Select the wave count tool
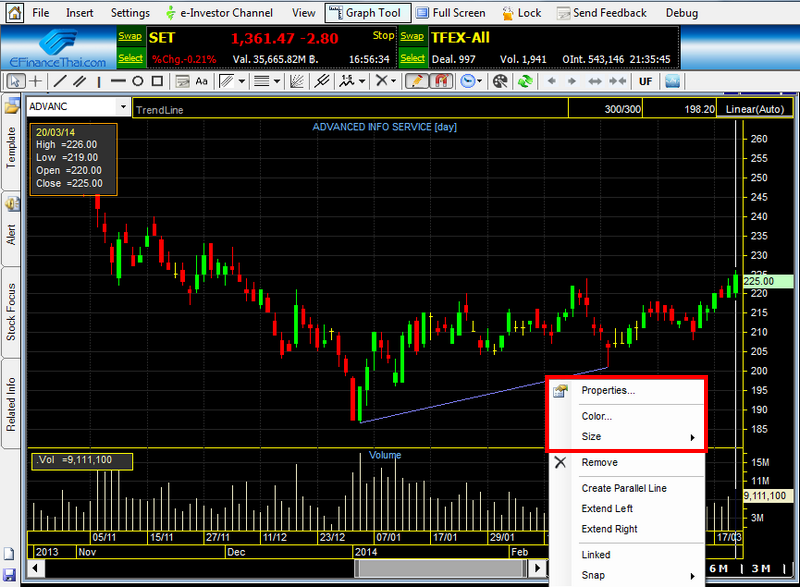 point(347,81)
